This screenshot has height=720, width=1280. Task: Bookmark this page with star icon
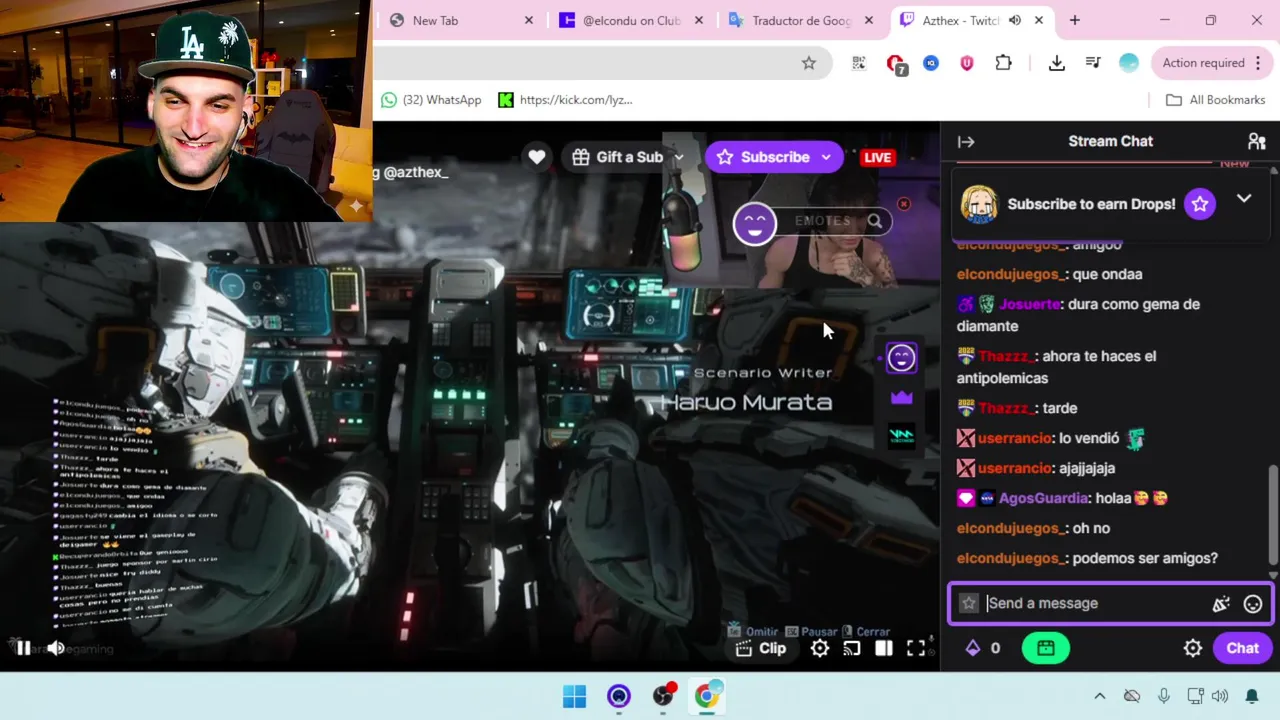(x=809, y=63)
